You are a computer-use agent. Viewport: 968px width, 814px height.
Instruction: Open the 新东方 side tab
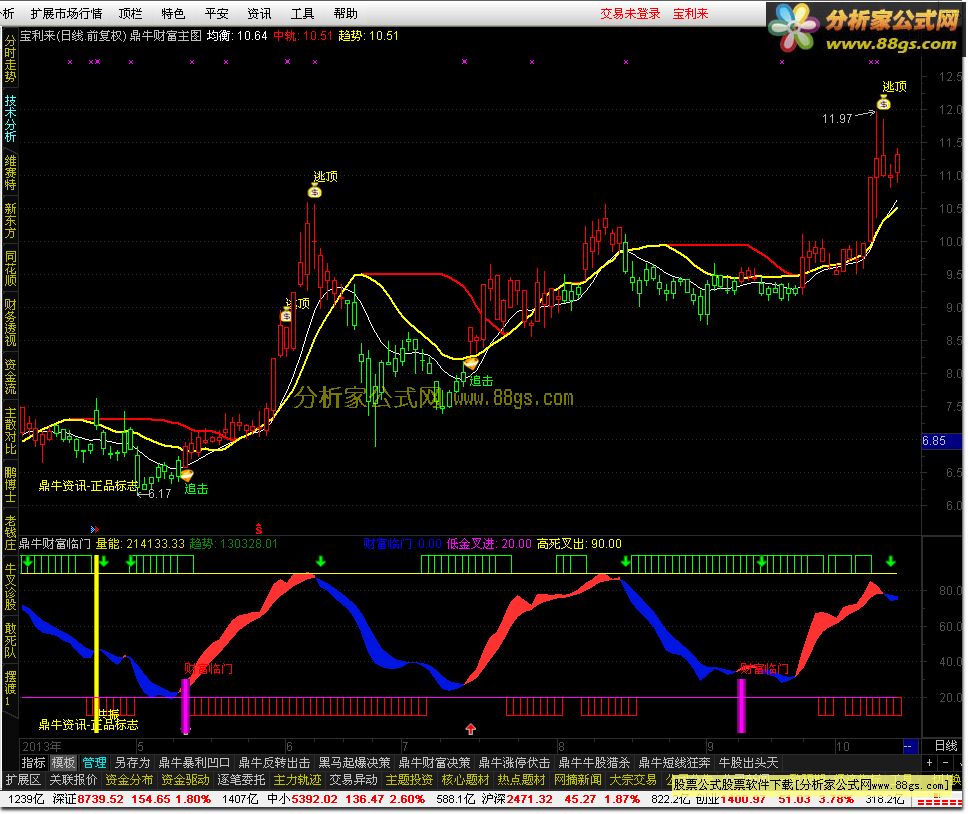[x=10, y=220]
